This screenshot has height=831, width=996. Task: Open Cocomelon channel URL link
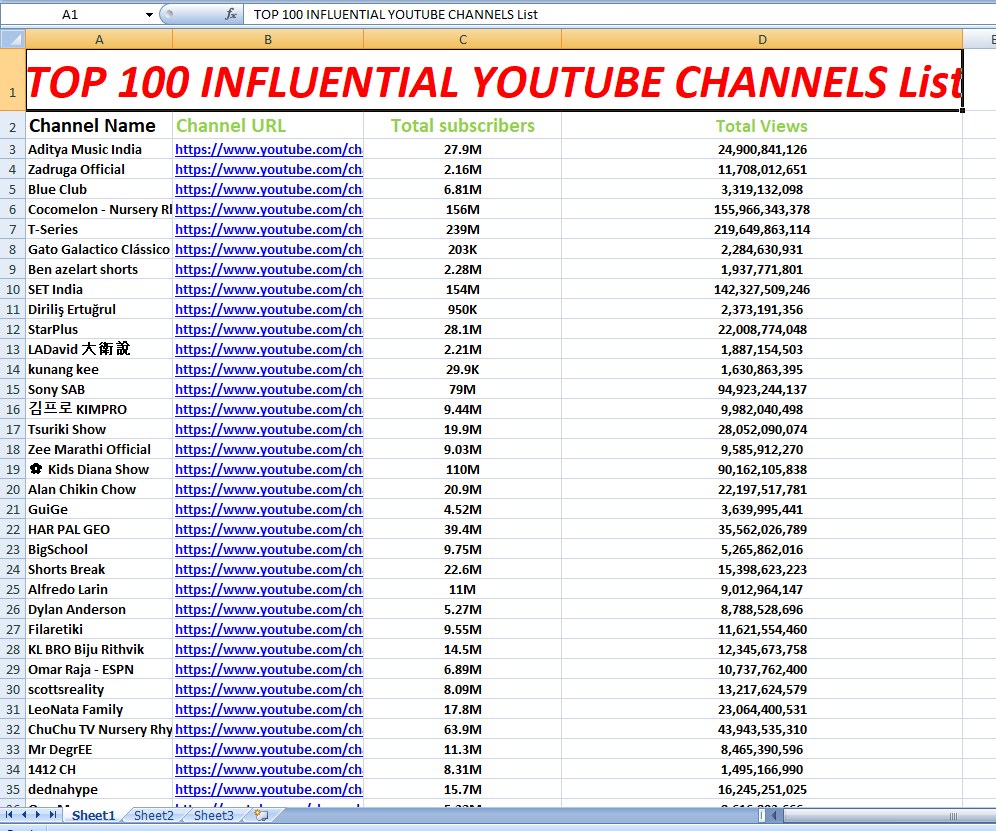tap(269, 210)
